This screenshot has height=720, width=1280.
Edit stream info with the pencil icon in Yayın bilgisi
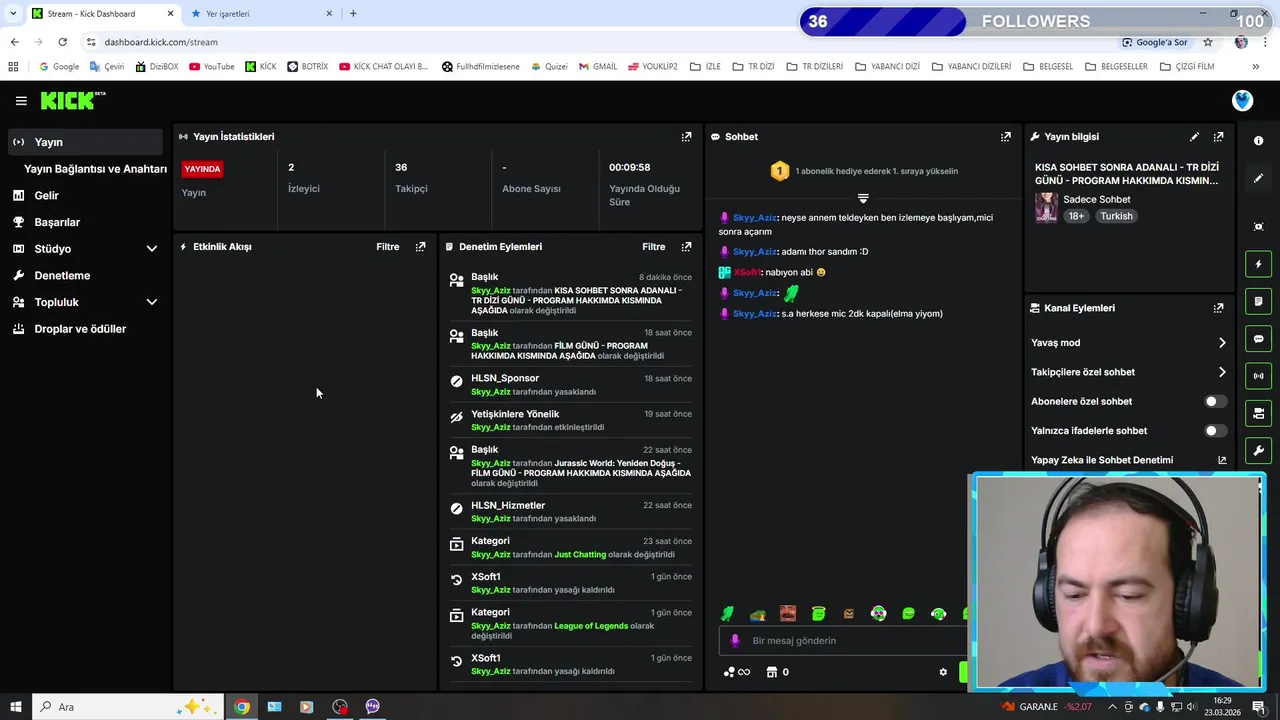coord(1194,137)
